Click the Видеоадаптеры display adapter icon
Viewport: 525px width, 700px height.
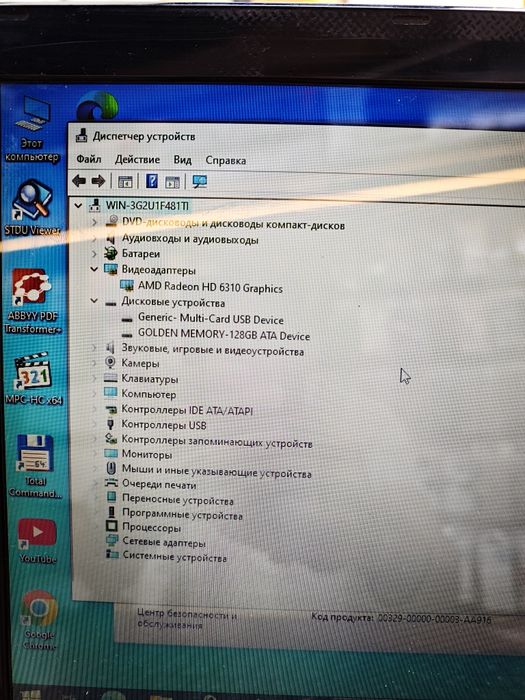click(x=110, y=269)
